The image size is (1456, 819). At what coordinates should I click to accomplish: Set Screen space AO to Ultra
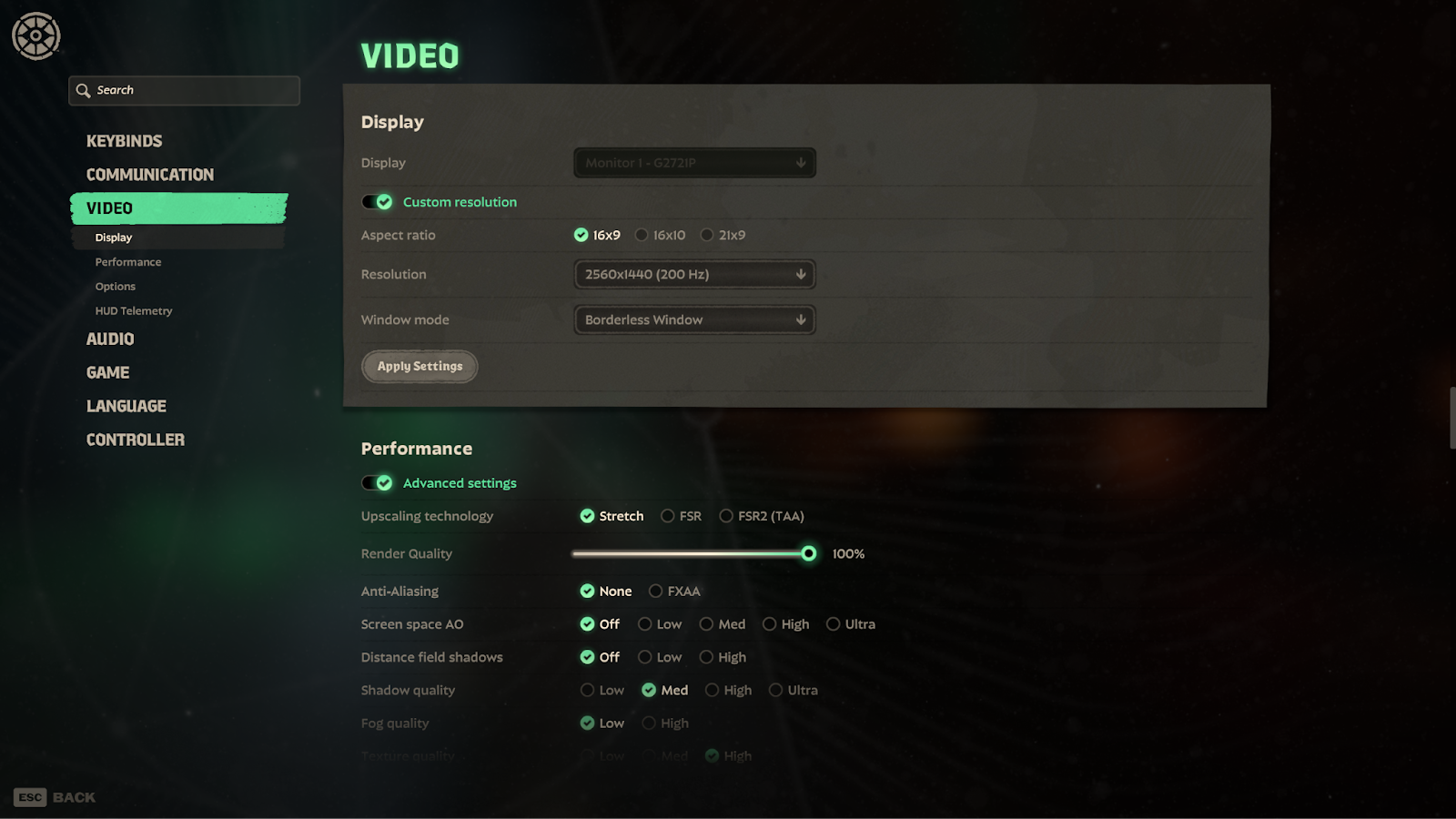coord(833,624)
